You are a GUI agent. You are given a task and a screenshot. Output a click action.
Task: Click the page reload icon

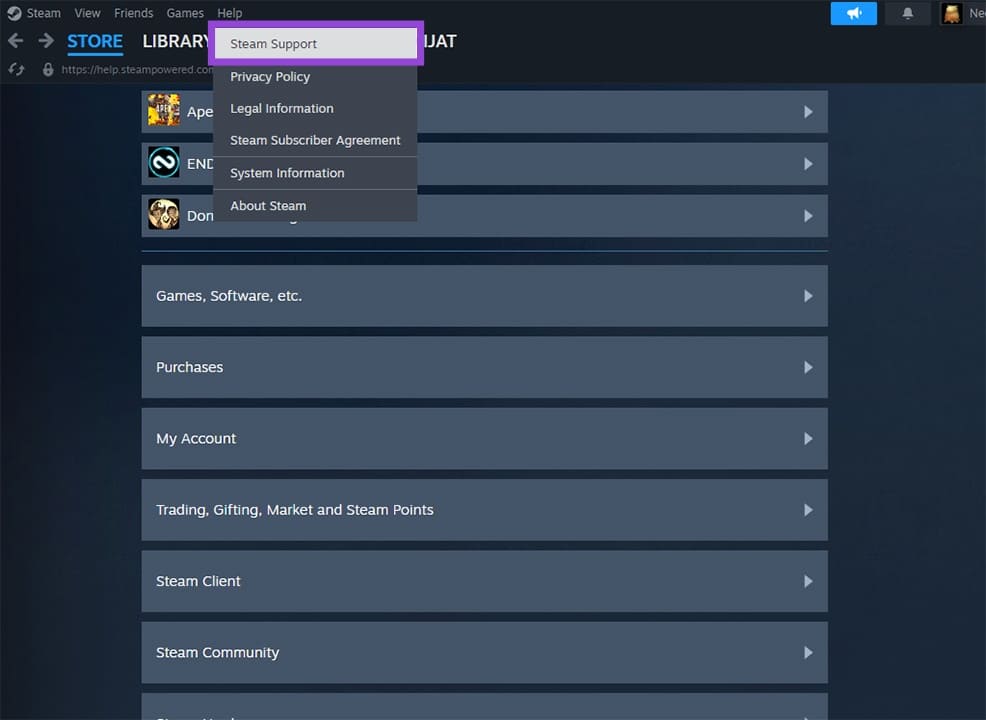click(15, 69)
